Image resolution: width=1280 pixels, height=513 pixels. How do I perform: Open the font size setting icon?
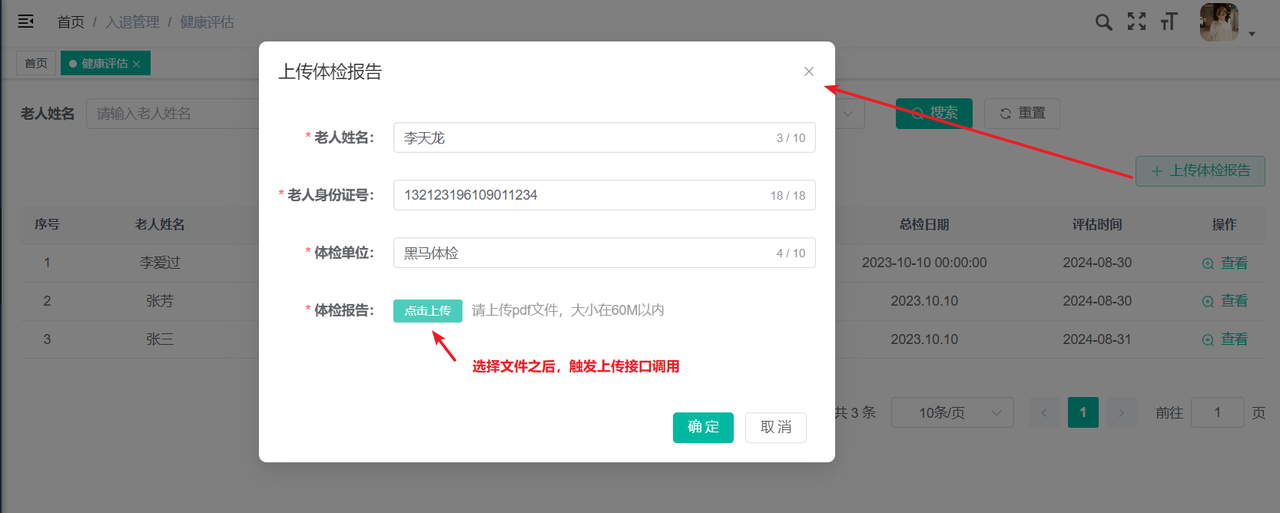(1169, 21)
